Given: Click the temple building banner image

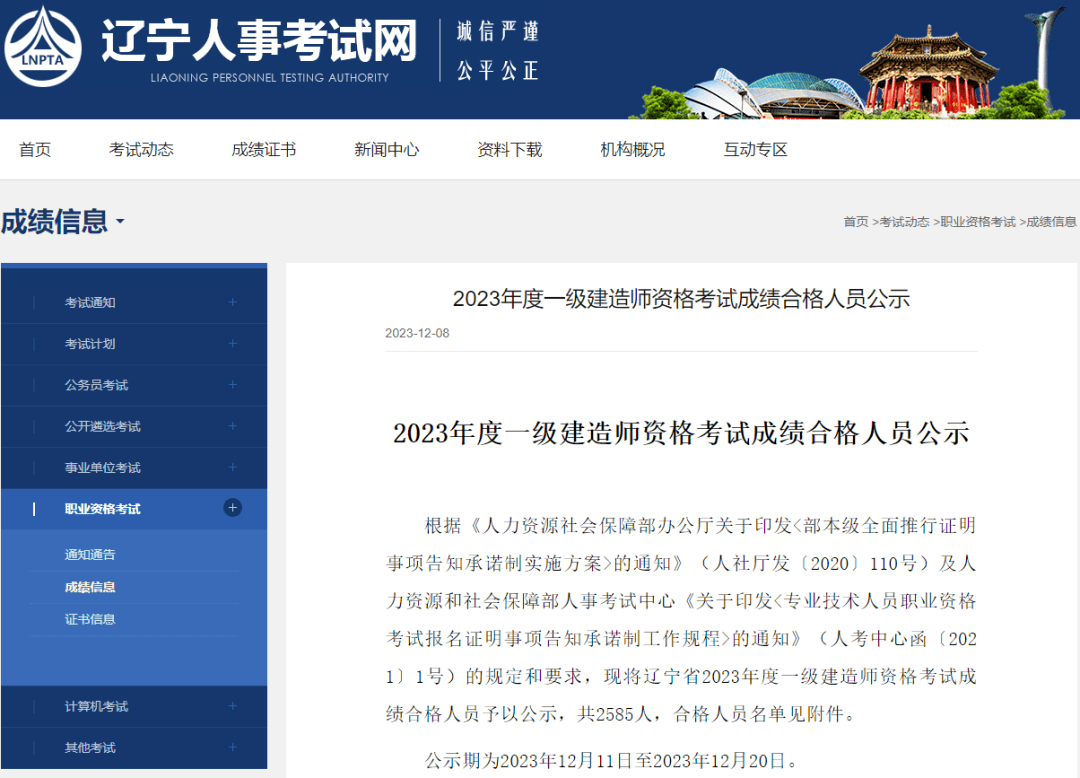Looking at the screenshot, I should tap(928, 72).
